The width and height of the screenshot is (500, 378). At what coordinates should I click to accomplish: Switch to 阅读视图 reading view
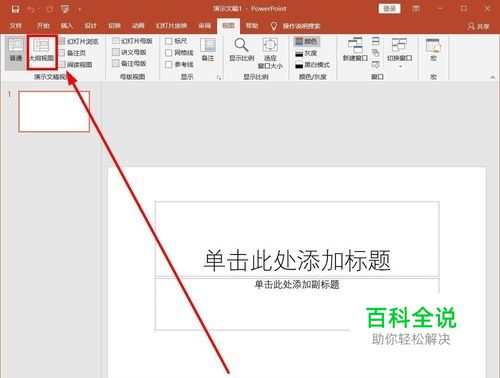click(x=76, y=65)
